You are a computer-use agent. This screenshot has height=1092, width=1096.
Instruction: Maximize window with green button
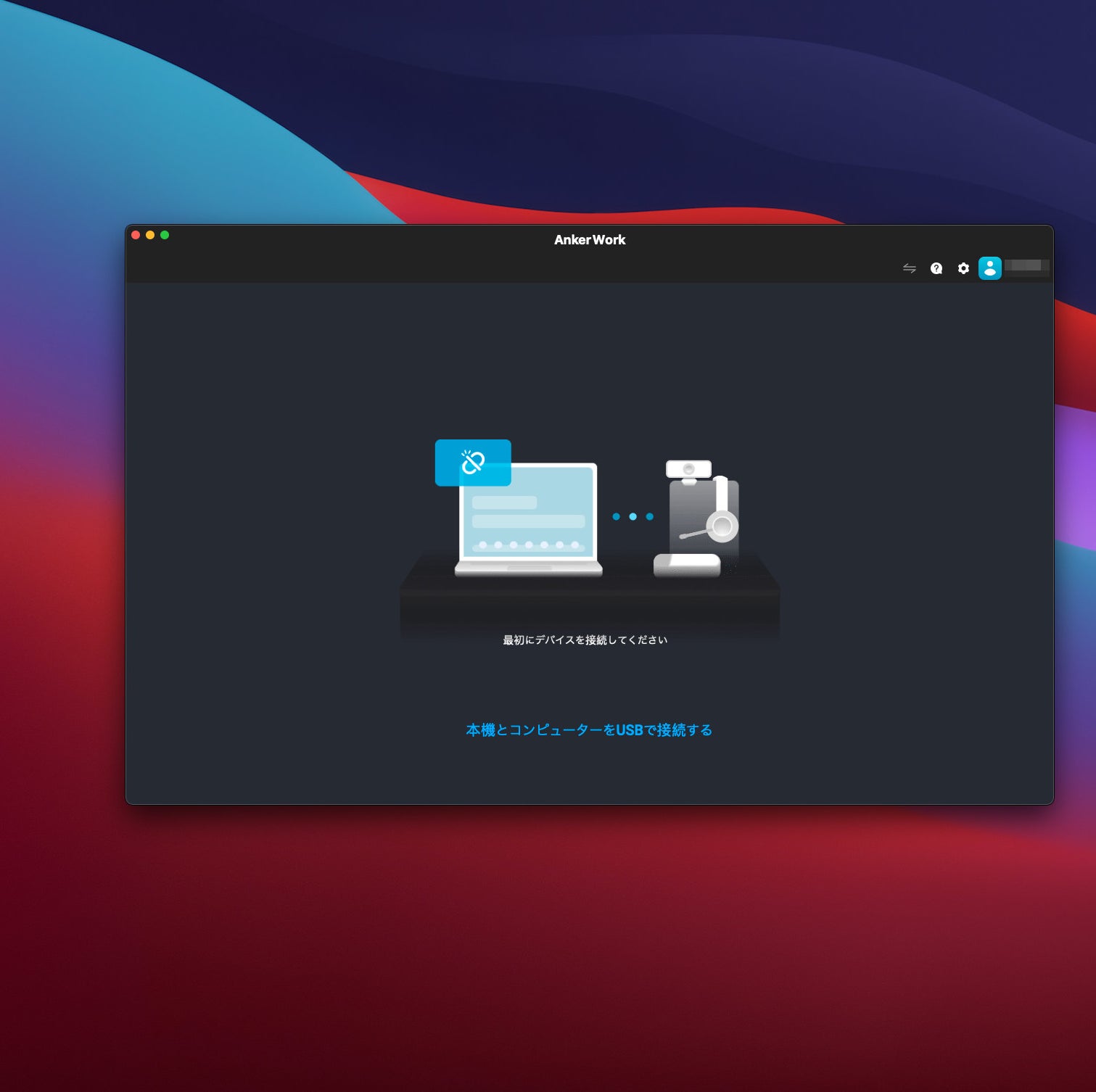pyautogui.click(x=165, y=235)
